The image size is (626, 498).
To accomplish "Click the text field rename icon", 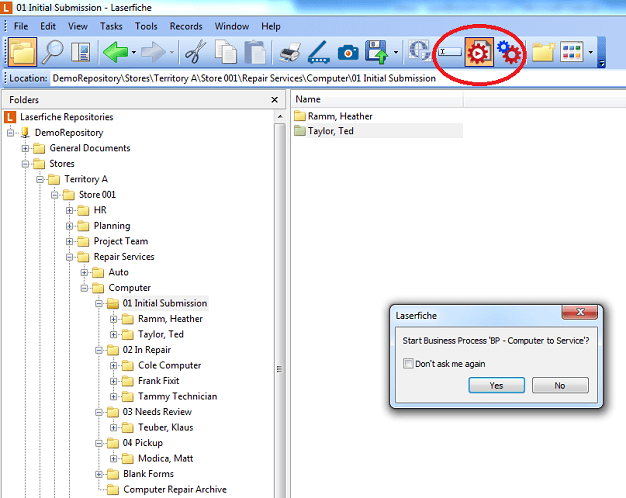I will pyautogui.click(x=450, y=52).
